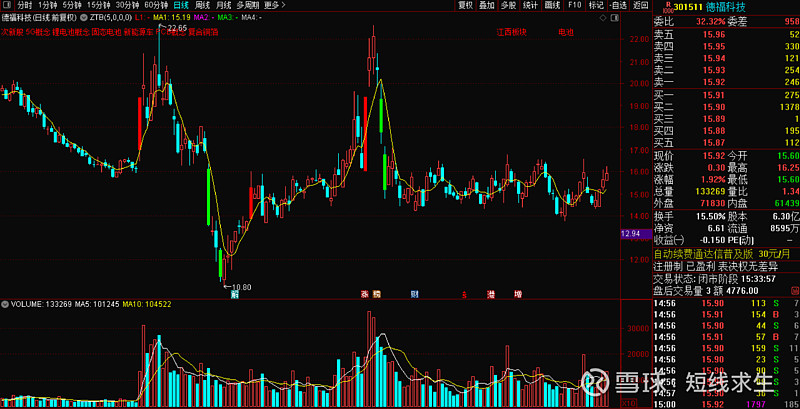
Task: Switch to 60分钟 chart period
Action: coord(156,6)
